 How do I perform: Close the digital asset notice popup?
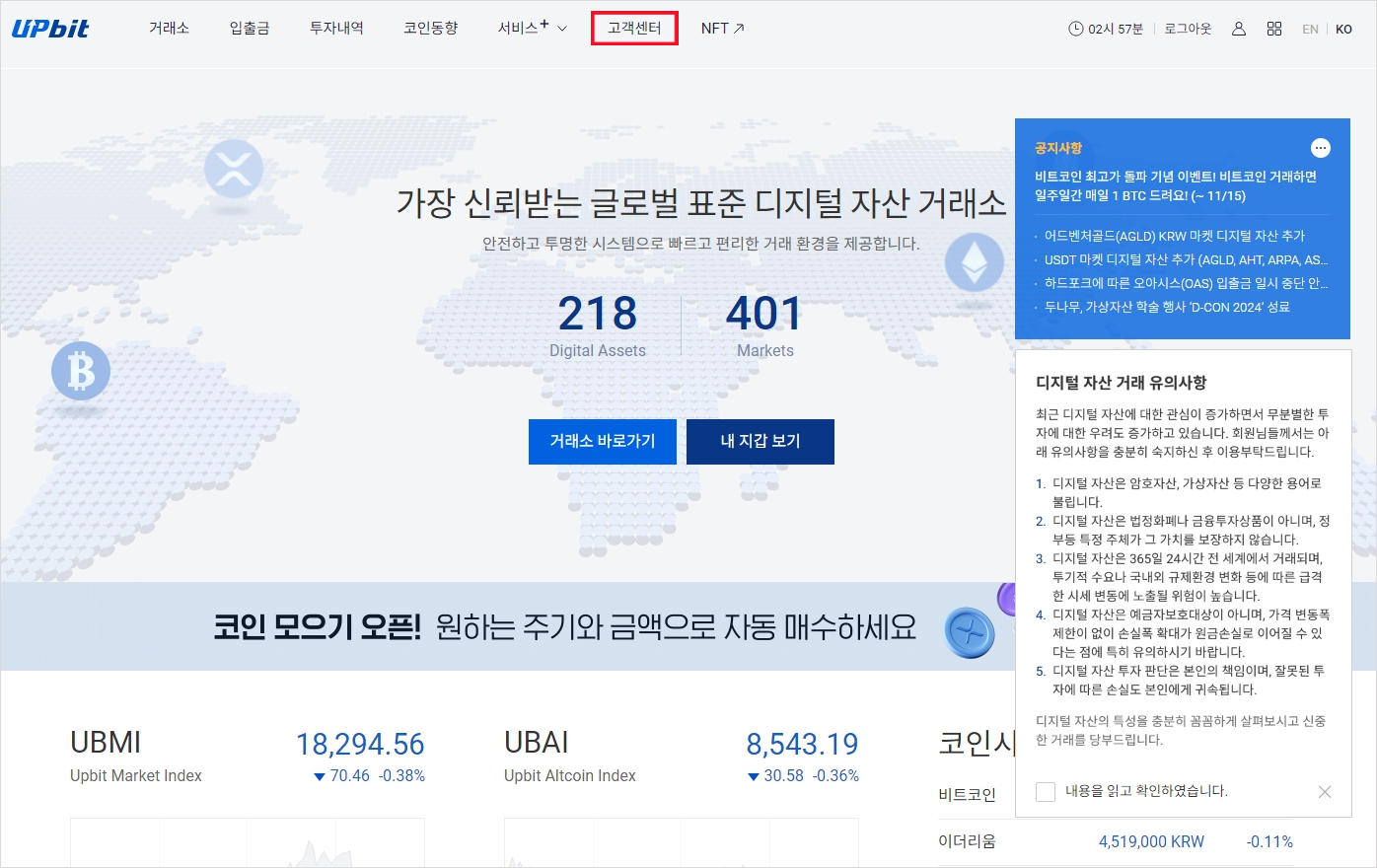point(1325,792)
